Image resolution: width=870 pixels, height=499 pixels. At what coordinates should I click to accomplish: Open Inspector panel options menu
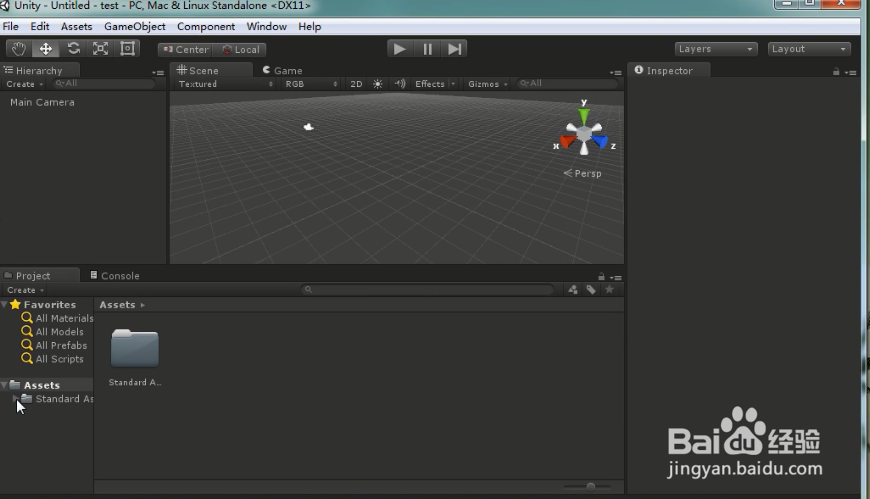(851, 72)
